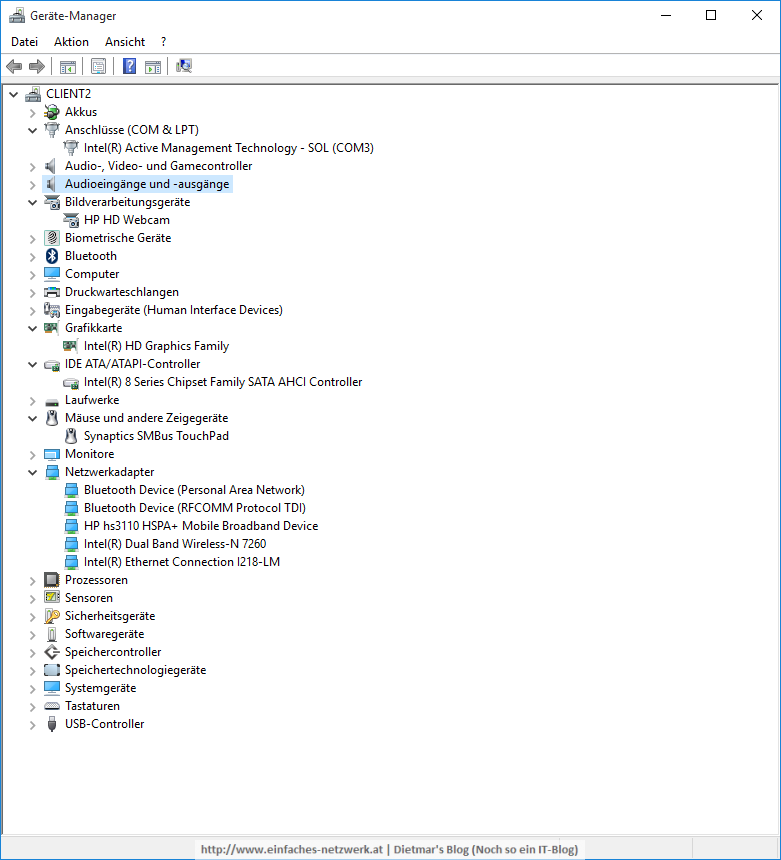Toggle the console tree toolbar icon
The width and height of the screenshot is (781, 860).
(x=67, y=66)
